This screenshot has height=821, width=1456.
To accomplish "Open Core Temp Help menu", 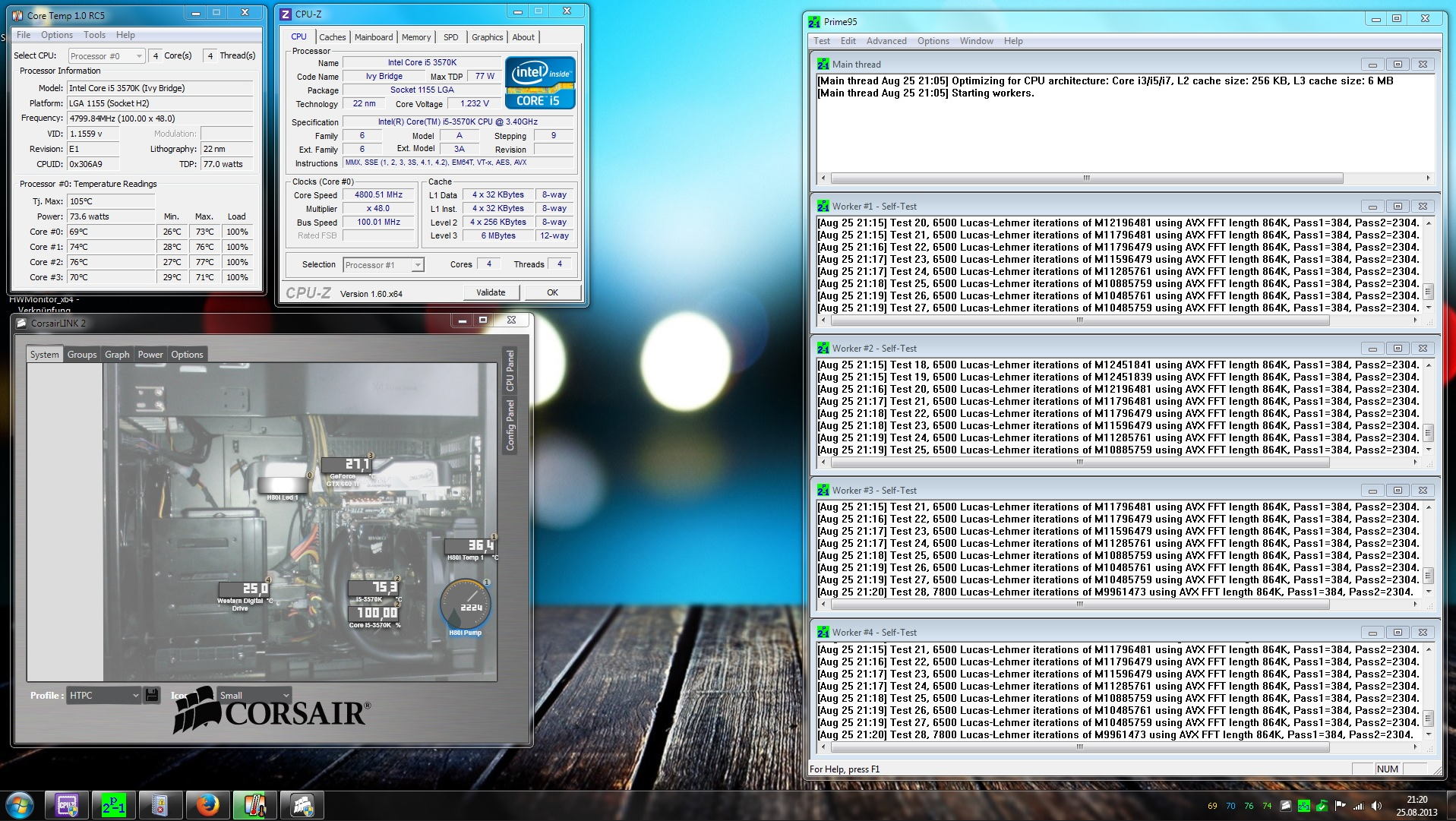I will pos(125,35).
